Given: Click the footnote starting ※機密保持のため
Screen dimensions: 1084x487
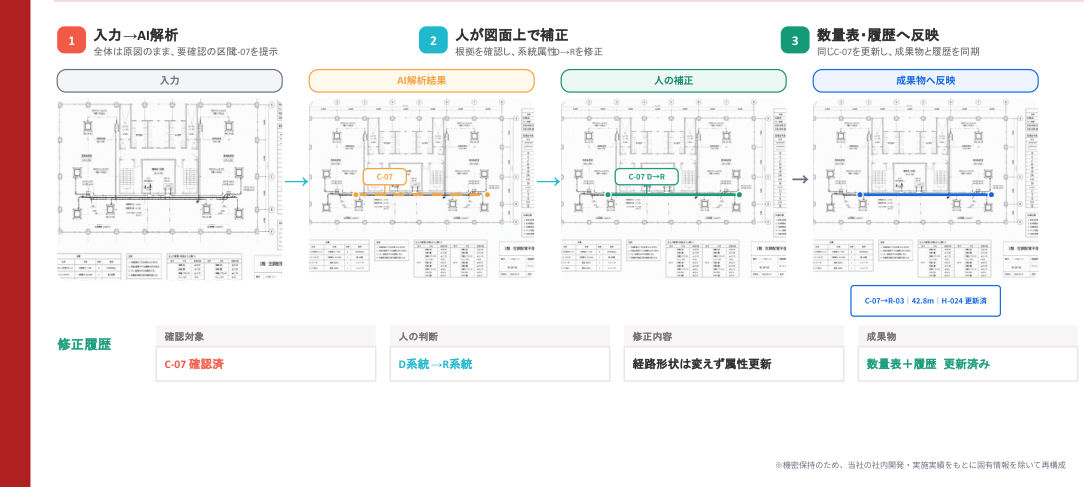Looking at the screenshot, I should (920, 466).
